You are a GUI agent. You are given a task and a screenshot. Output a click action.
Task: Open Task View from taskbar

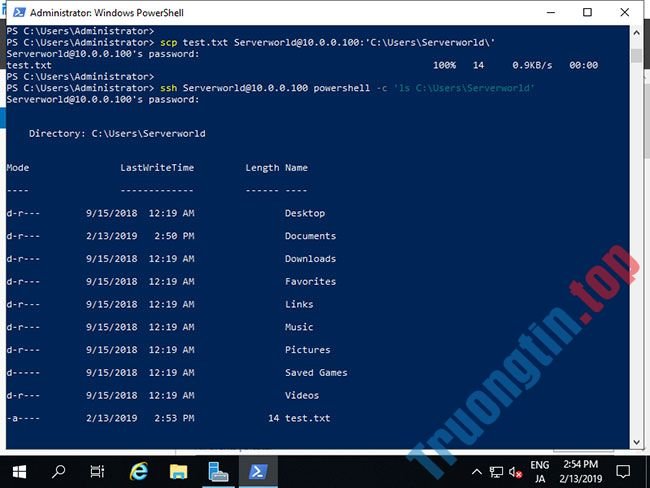click(97, 471)
